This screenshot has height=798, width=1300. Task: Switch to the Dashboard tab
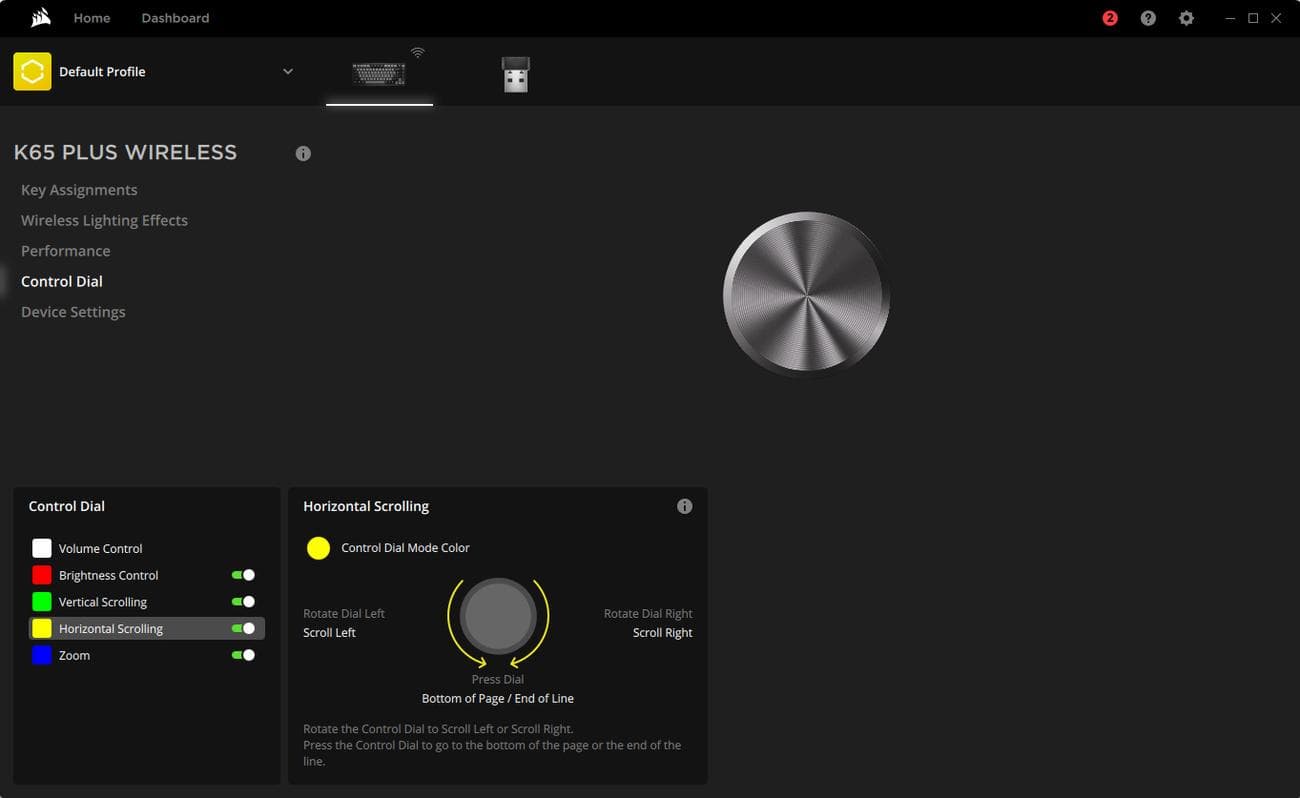coord(175,18)
